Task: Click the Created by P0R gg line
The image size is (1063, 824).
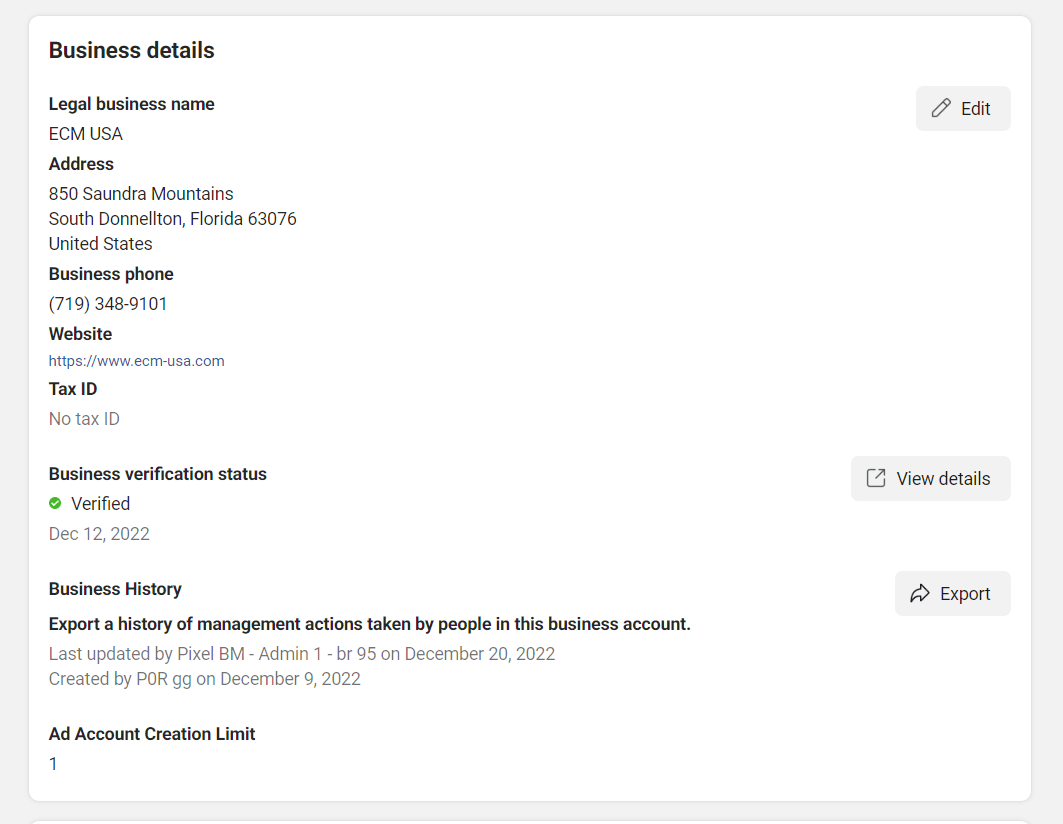Action: point(204,679)
